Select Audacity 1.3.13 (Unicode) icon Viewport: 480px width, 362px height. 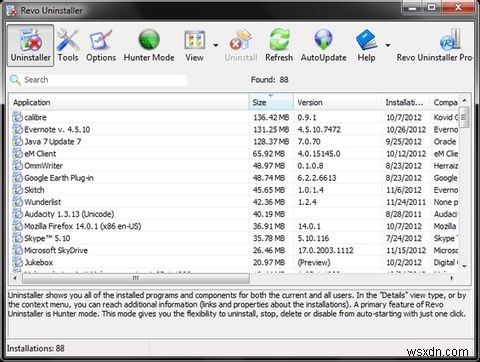point(17,214)
